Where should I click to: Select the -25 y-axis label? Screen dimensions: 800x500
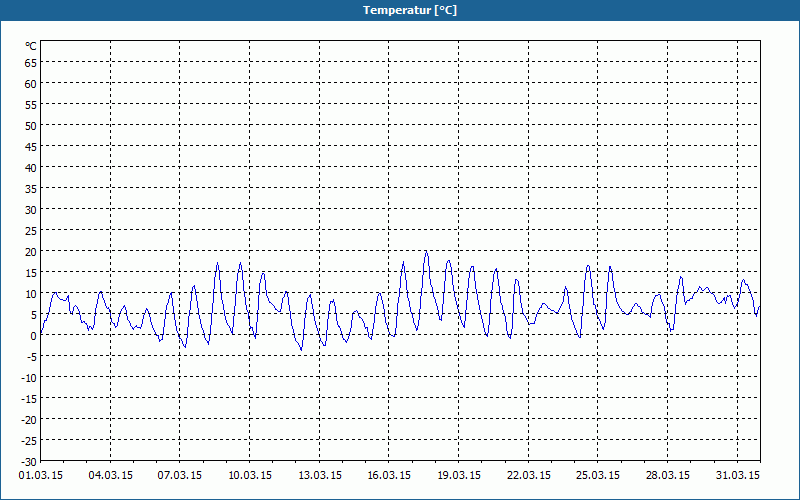pyautogui.click(x=29, y=441)
